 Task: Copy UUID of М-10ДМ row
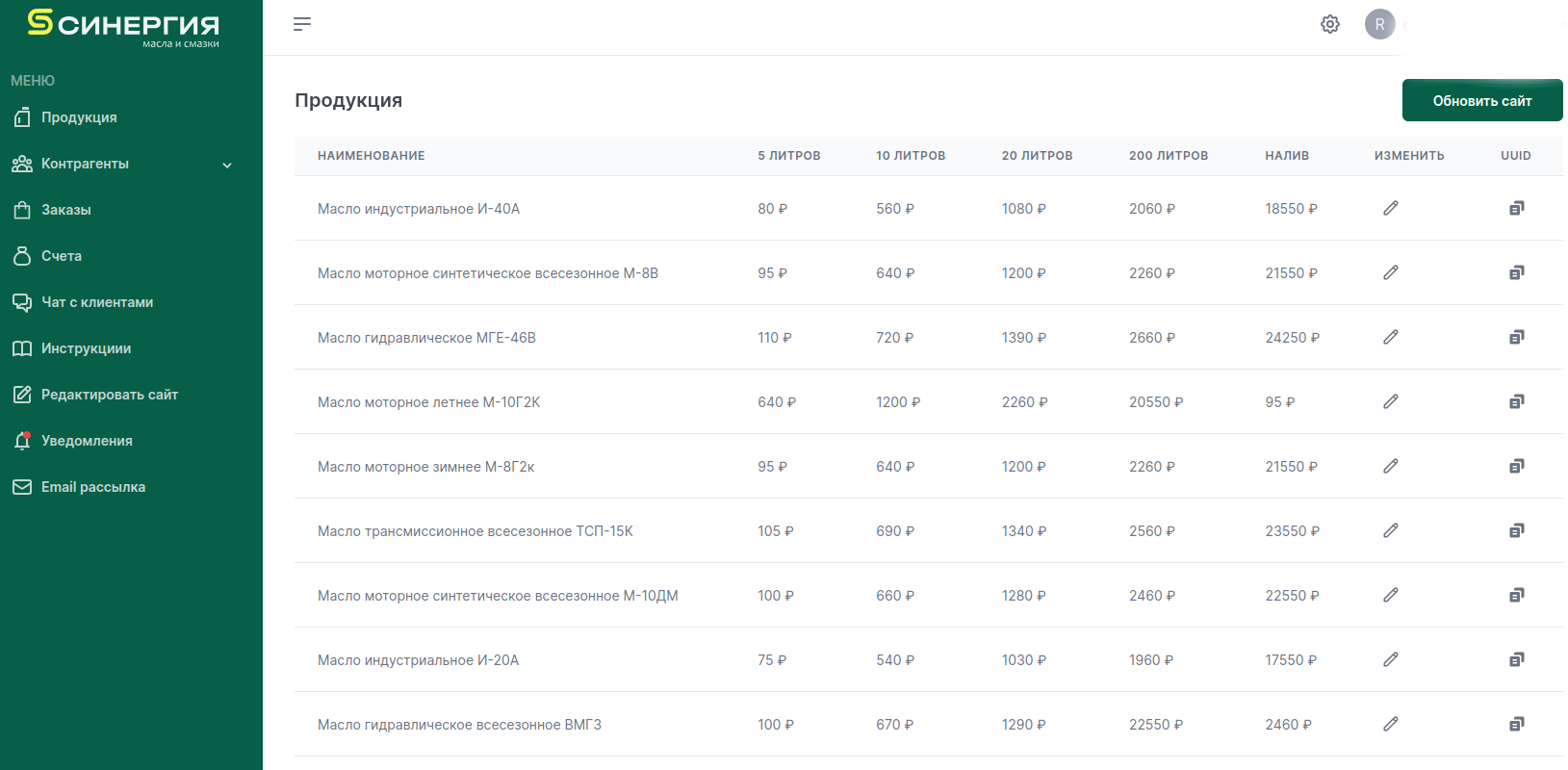[1517, 595]
